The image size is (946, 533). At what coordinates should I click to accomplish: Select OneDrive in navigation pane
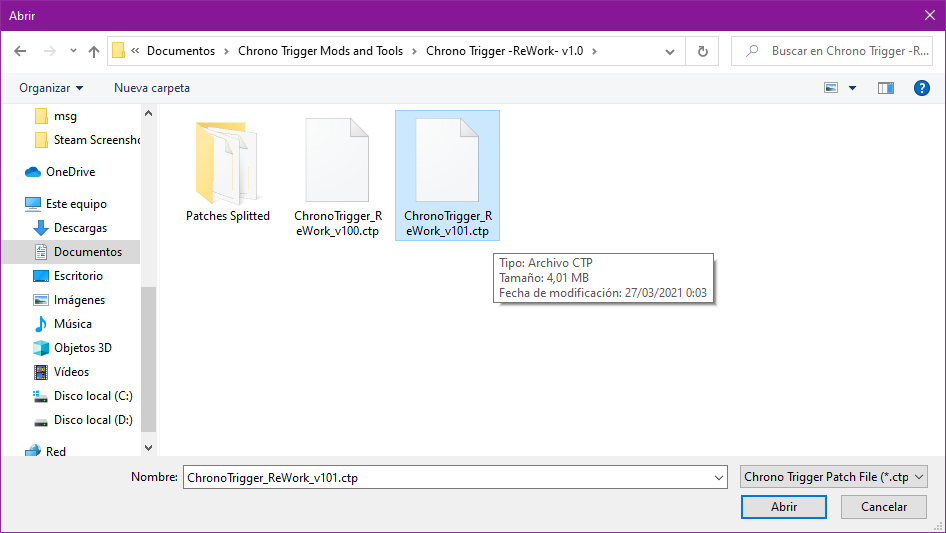[60, 172]
